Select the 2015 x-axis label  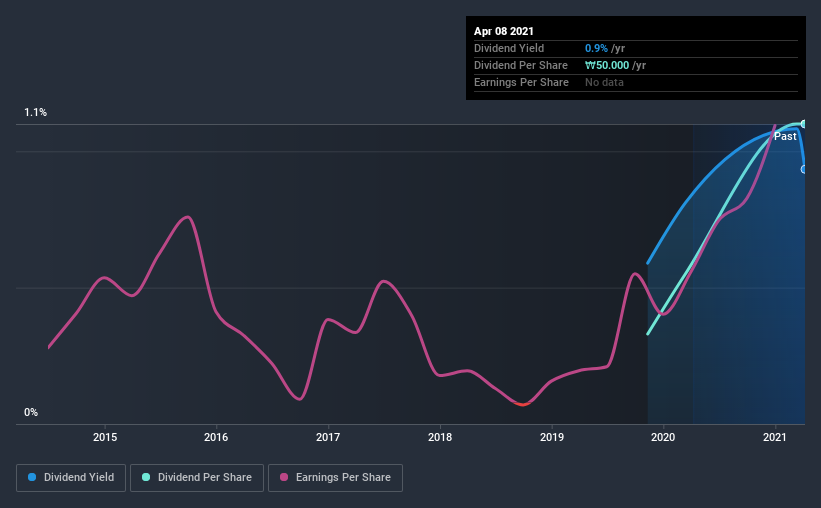point(105,437)
